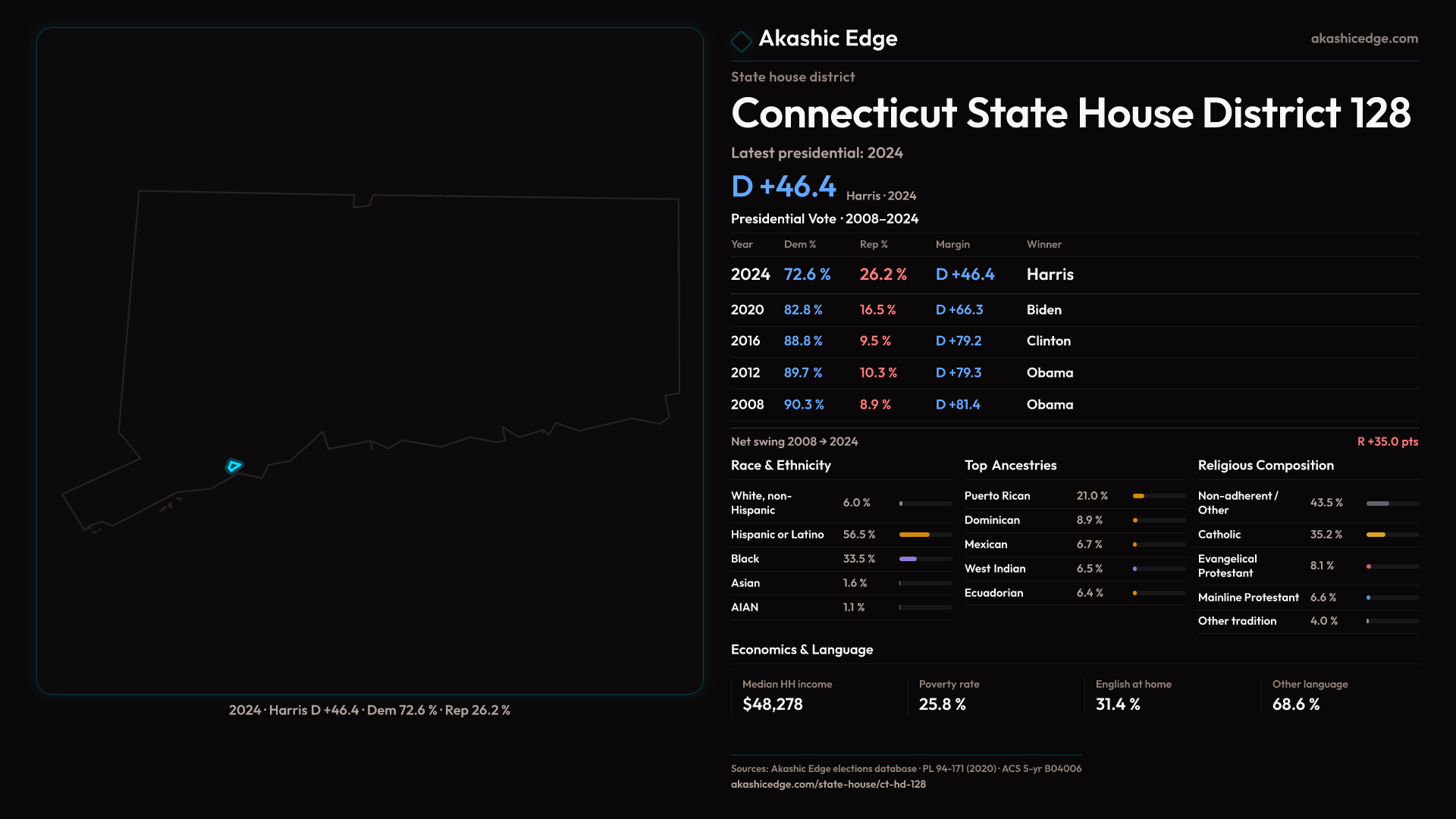Open the akashicedge.com/state-house/ct-hd-128 footer link
1456x819 pixels.
coord(828,784)
